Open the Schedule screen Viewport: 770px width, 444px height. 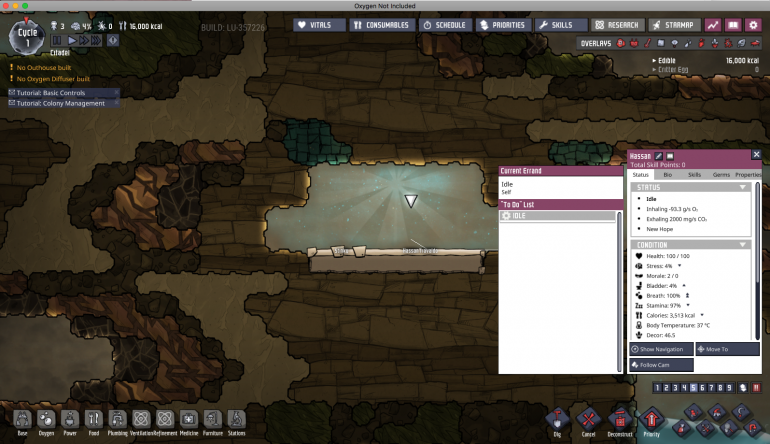[445, 25]
